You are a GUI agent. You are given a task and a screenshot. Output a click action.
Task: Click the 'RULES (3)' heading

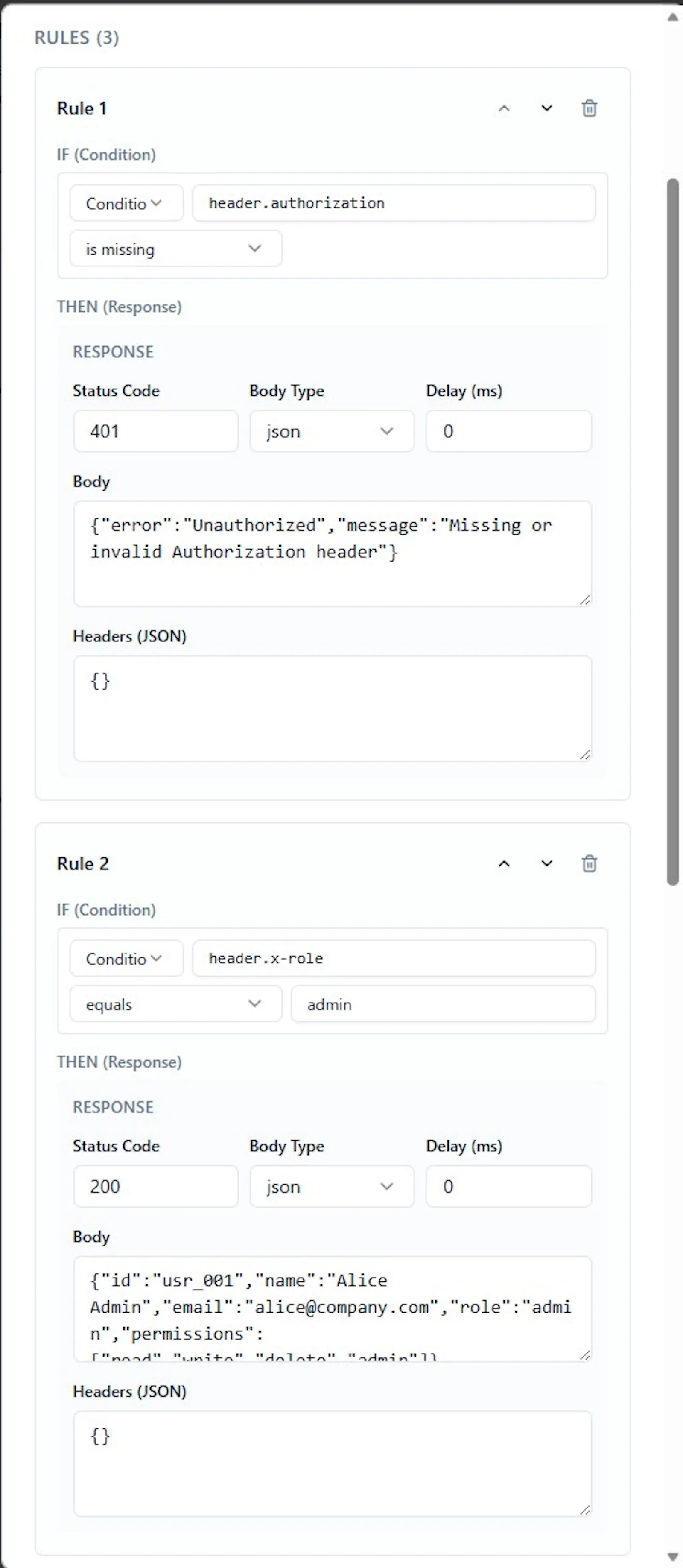click(77, 38)
